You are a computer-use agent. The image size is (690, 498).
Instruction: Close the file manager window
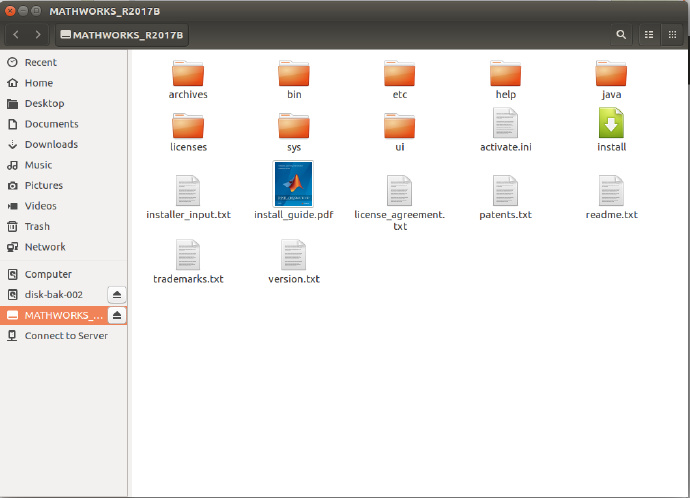pos(10,11)
